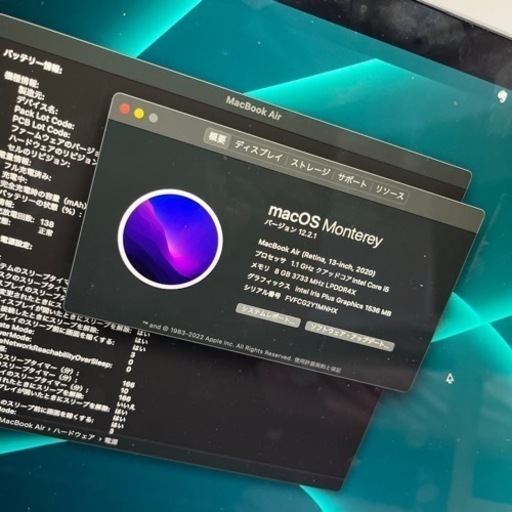Click the MacBook Air window title
The width and height of the screenshot is (512, 512).
coord(254,108)
